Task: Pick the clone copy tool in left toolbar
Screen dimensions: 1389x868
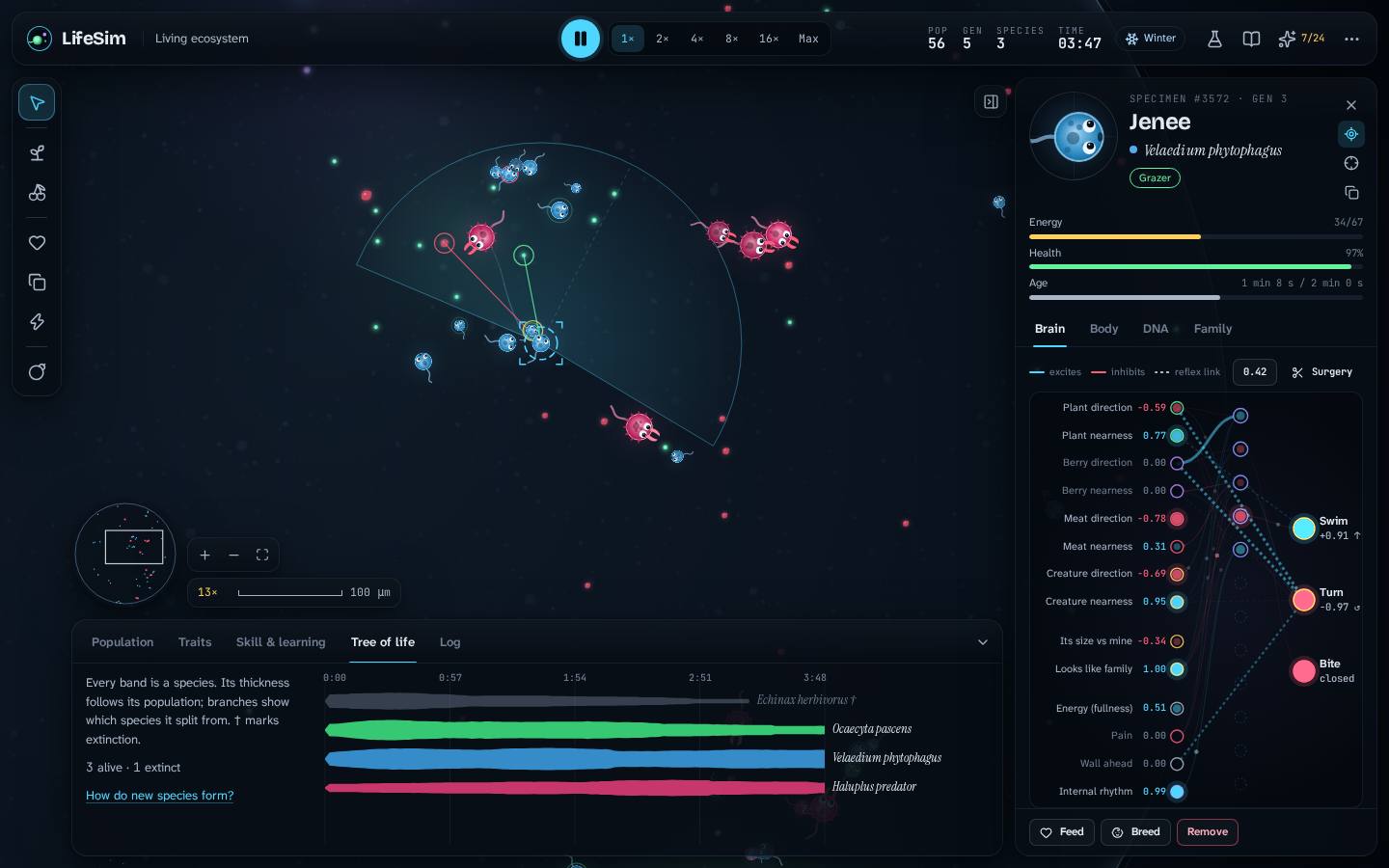Action: pyautogui.click(x=37, y=283)
